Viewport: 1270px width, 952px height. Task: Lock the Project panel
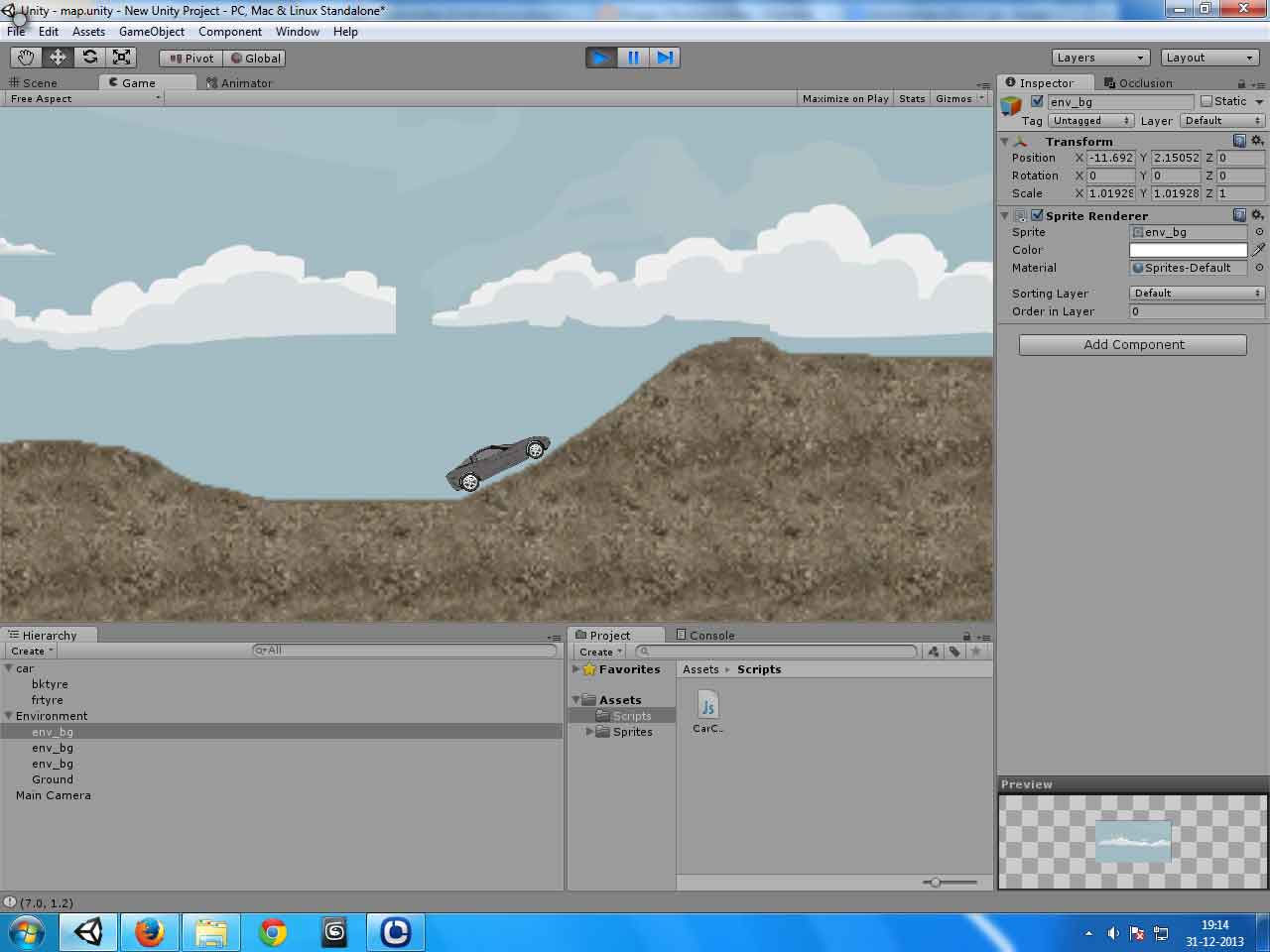tap(966, 637)
